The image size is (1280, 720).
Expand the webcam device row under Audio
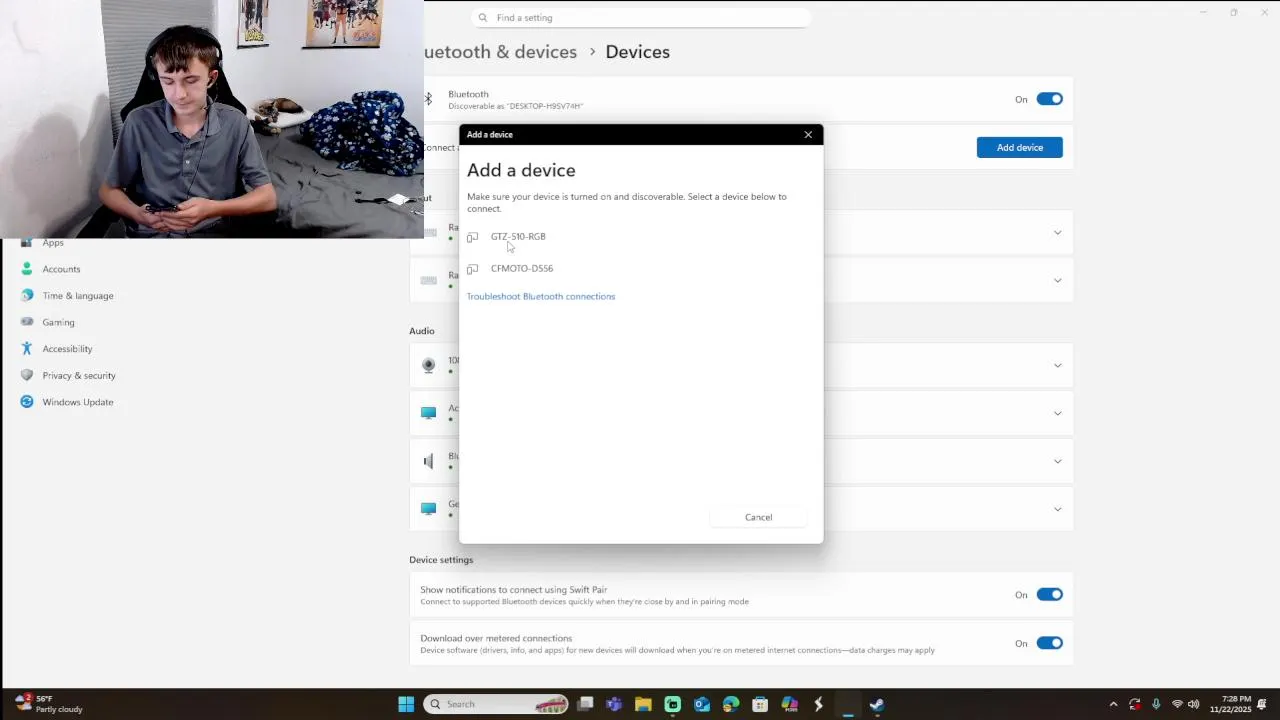(x=1057, y=365)
